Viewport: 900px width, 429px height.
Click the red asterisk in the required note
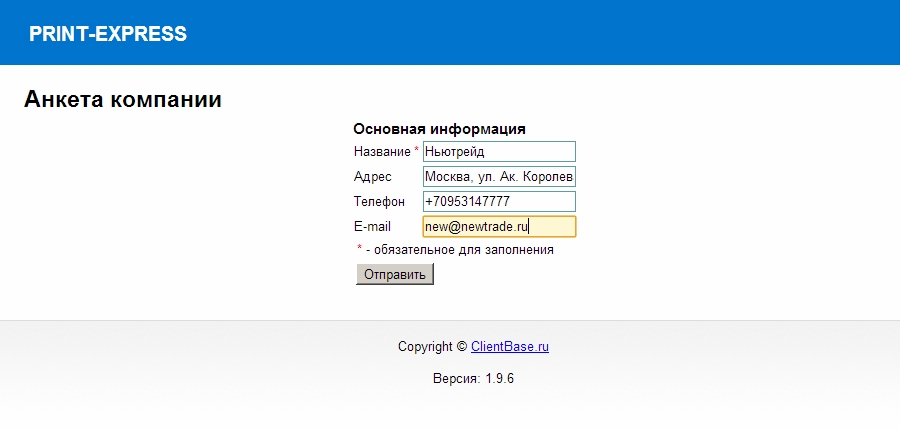[x=360, y=249]
